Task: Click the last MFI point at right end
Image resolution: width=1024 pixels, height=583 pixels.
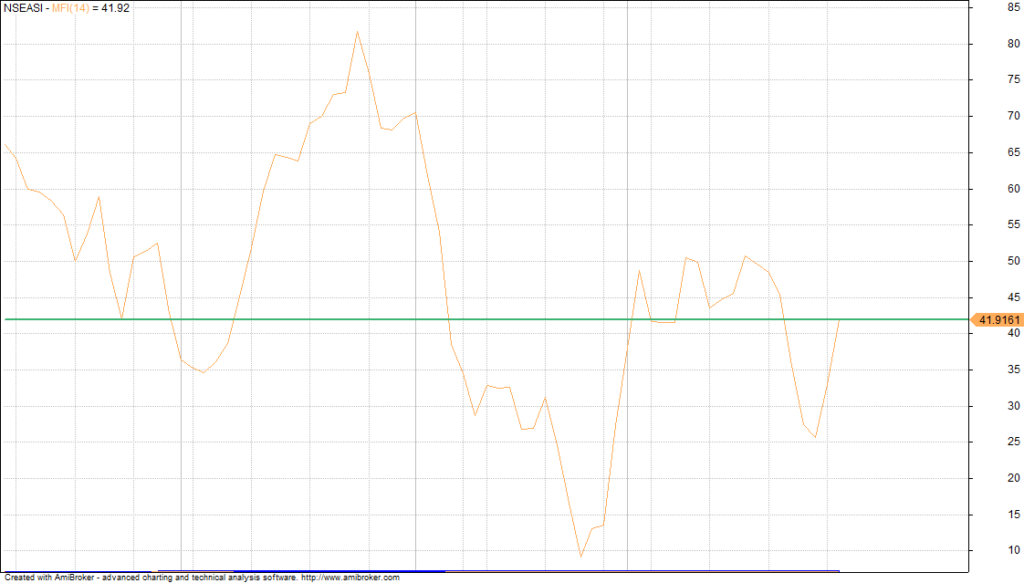Action: click(x=839, y=319)
